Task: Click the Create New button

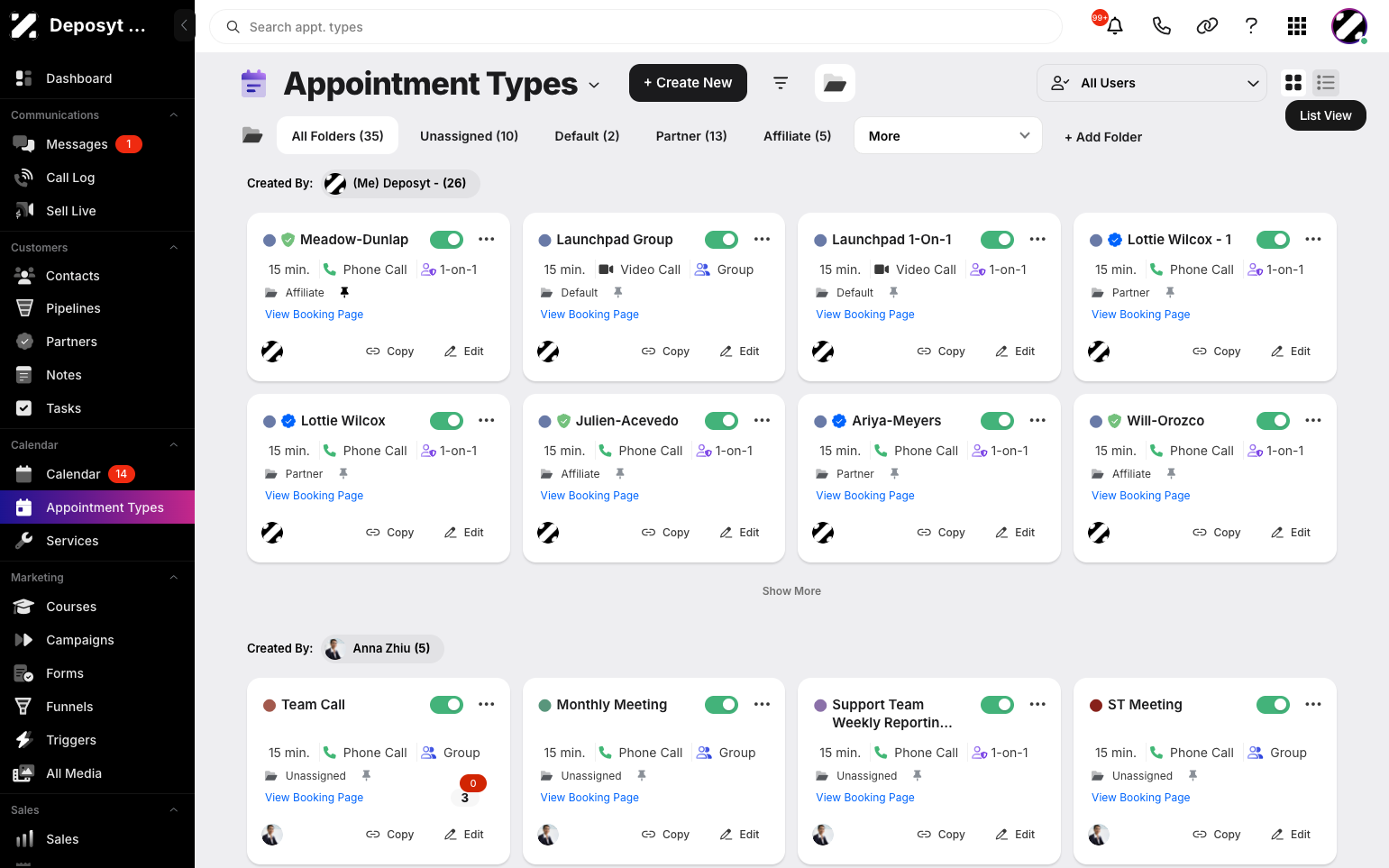Action: point(688,83)
